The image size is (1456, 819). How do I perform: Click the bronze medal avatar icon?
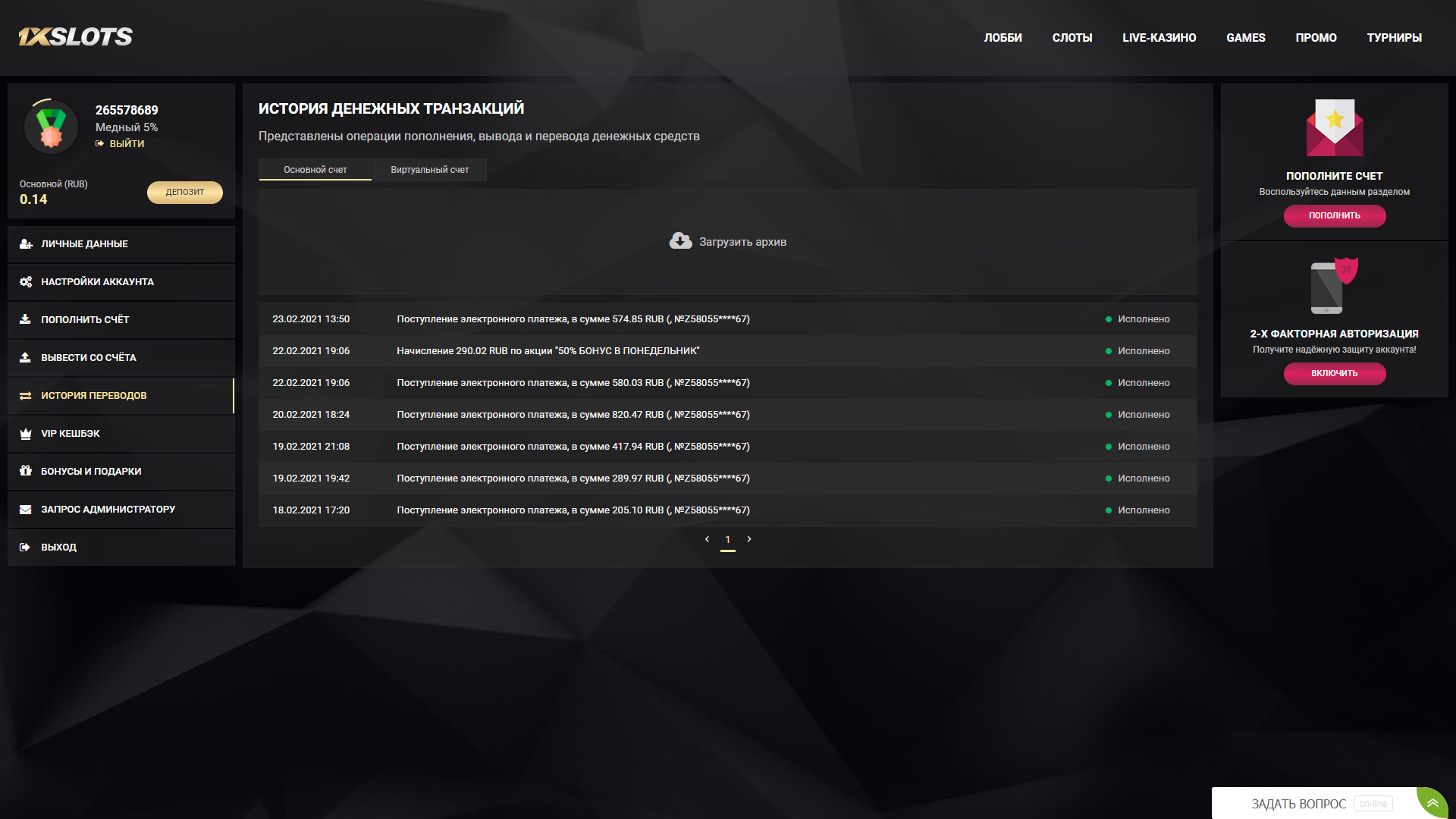tap(52, 127)
